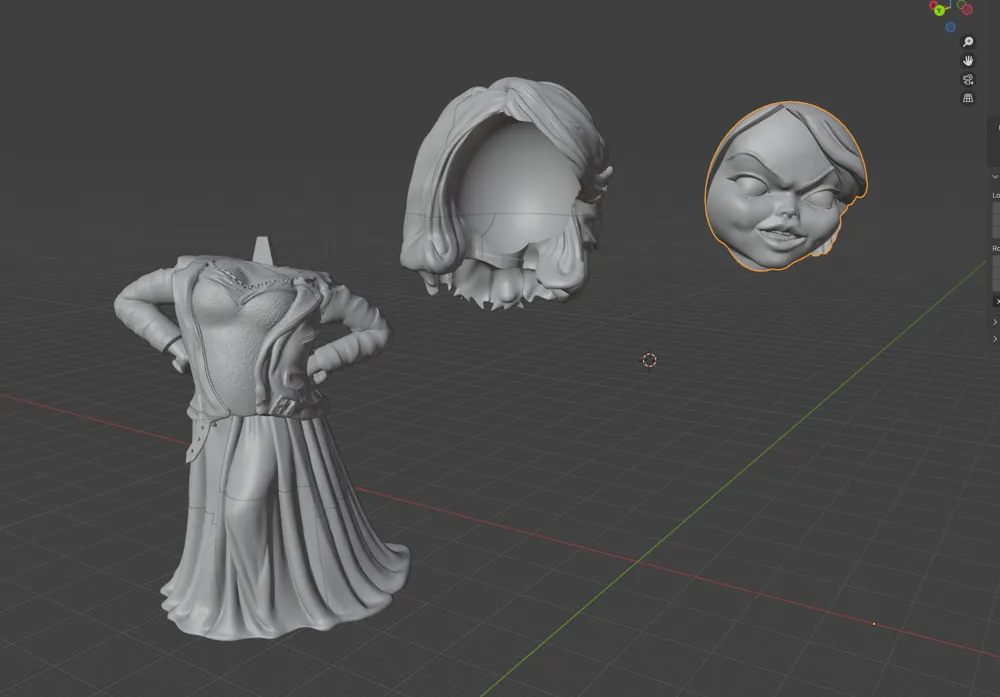Click the pan hand viewport icon
Viewport: 1000px width, 697px height.
click(x=968, y=61)
